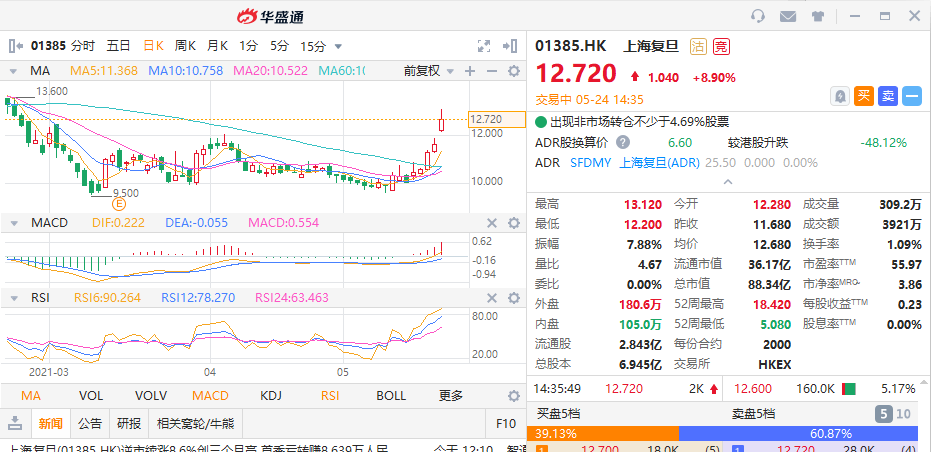Toggle MA indicator on
Screen dimensions: 931x452
[31, 396]
